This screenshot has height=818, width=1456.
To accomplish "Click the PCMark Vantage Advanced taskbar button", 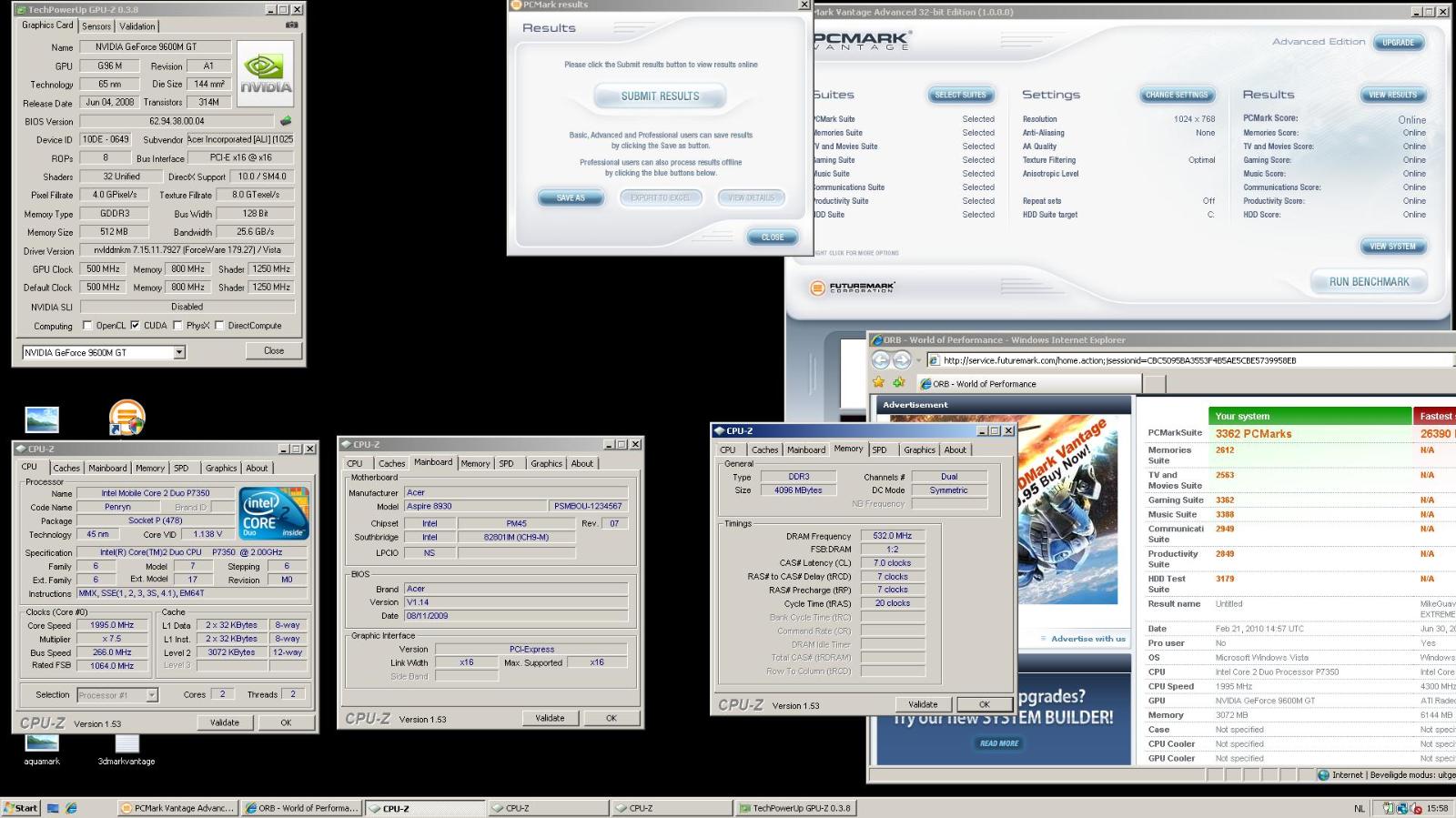I will coord(178,808).
